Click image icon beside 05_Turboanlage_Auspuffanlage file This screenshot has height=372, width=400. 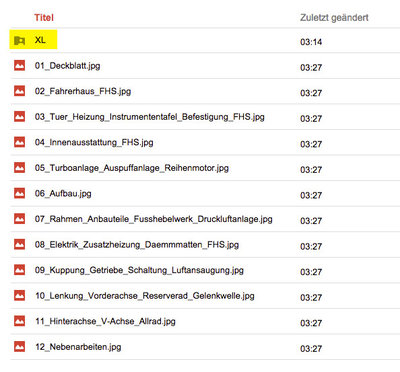click(x=20, y=167)
